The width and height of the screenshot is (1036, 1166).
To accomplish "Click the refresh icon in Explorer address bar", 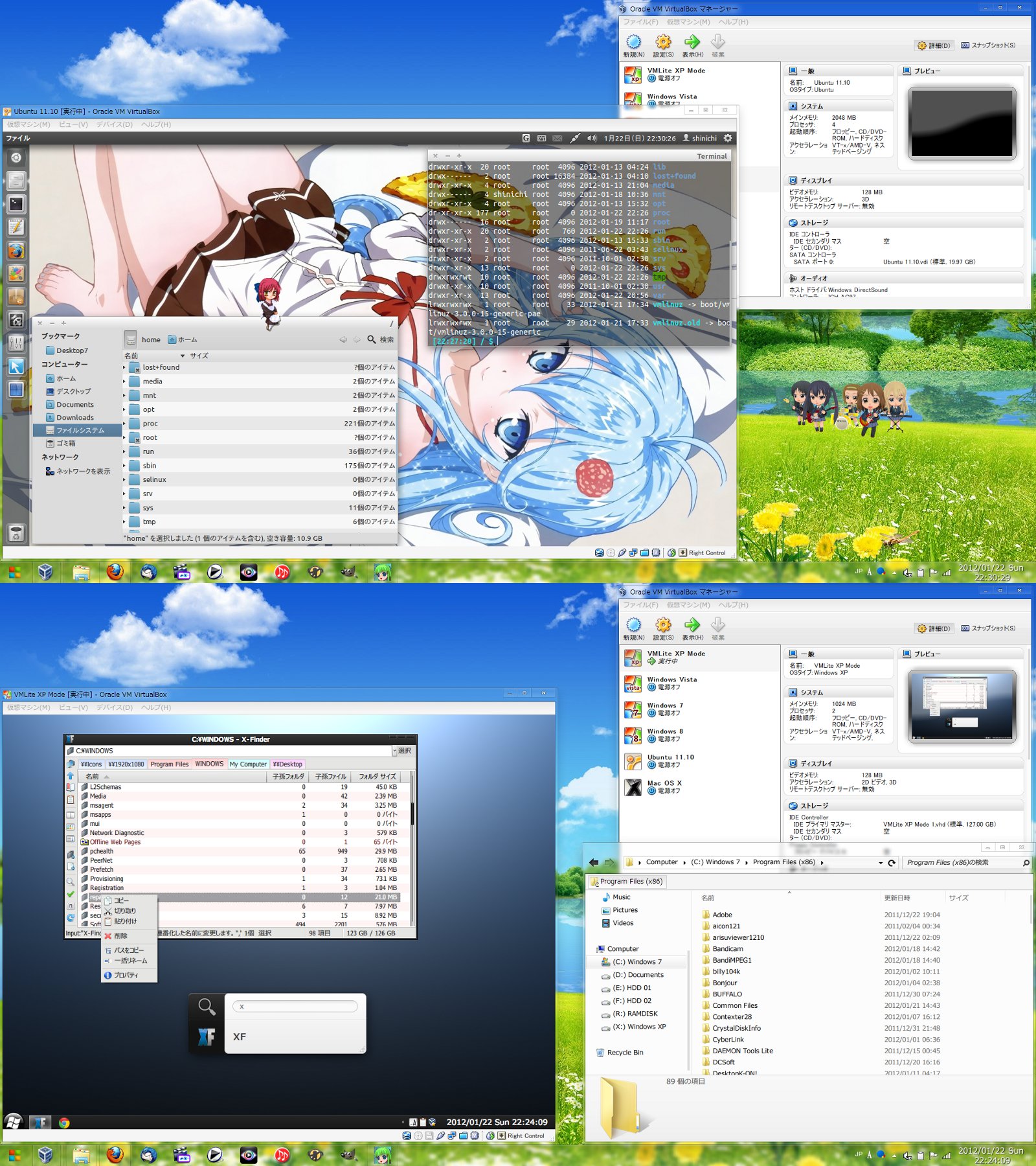I will pyautogui.click(x=892, y=863).
